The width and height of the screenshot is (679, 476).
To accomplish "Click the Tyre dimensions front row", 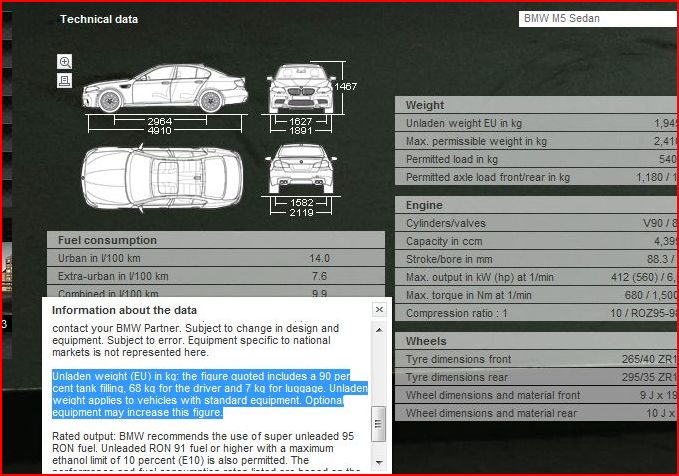I will (x=537, y=359).
